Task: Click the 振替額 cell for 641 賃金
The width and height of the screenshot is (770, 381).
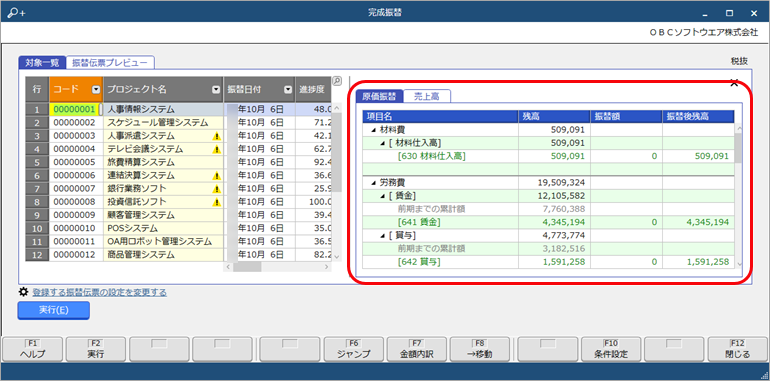Action: (626, 222)
